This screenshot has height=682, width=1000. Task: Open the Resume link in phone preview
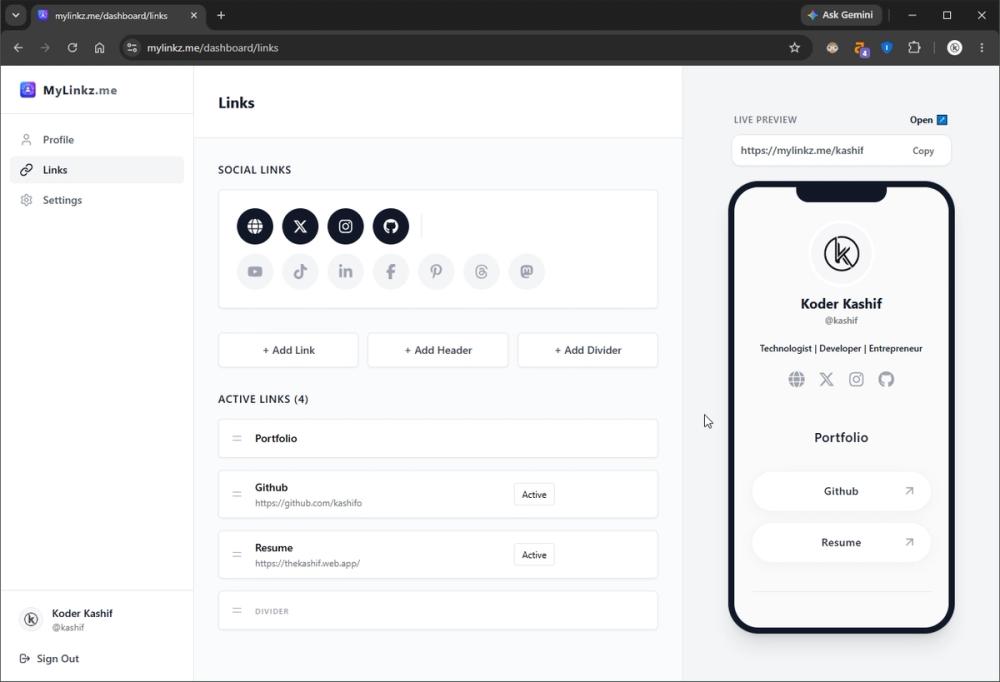pyautogui.click(x=841, y=542)
